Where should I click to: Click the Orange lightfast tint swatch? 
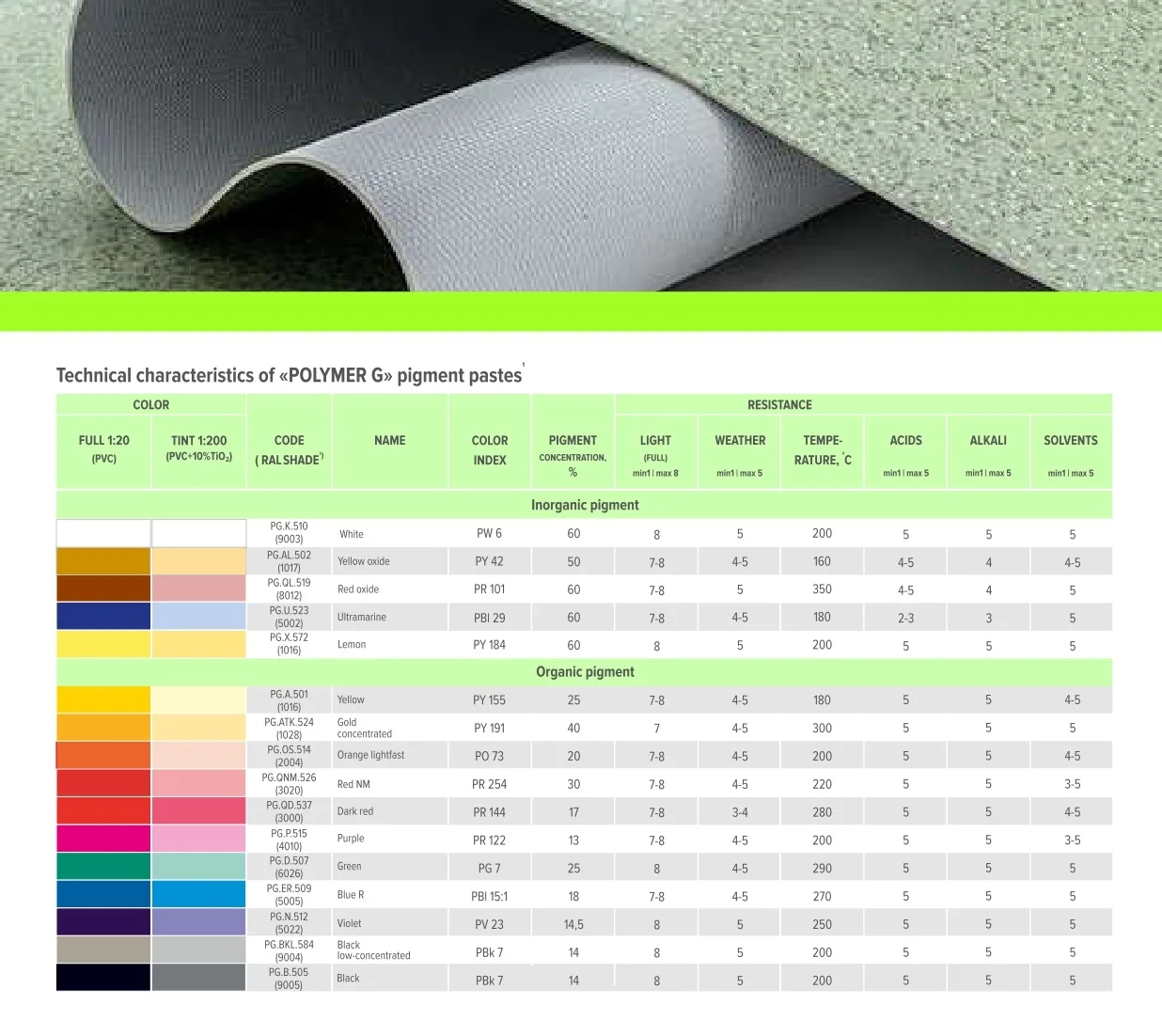[198, 755]
